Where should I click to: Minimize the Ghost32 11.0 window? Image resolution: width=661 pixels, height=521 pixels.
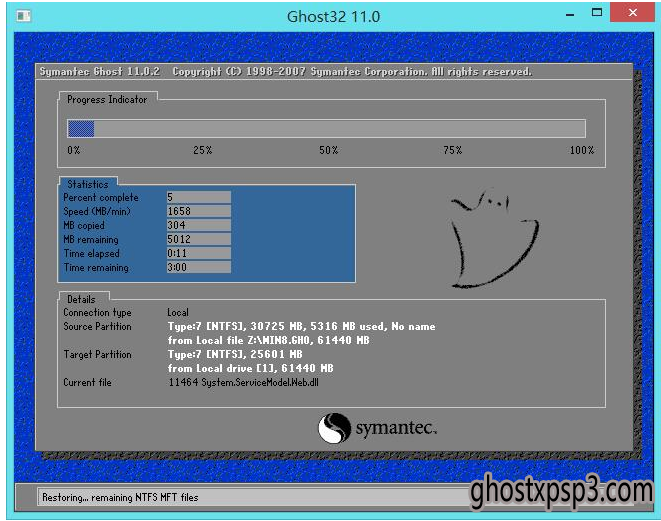[570, 14]
